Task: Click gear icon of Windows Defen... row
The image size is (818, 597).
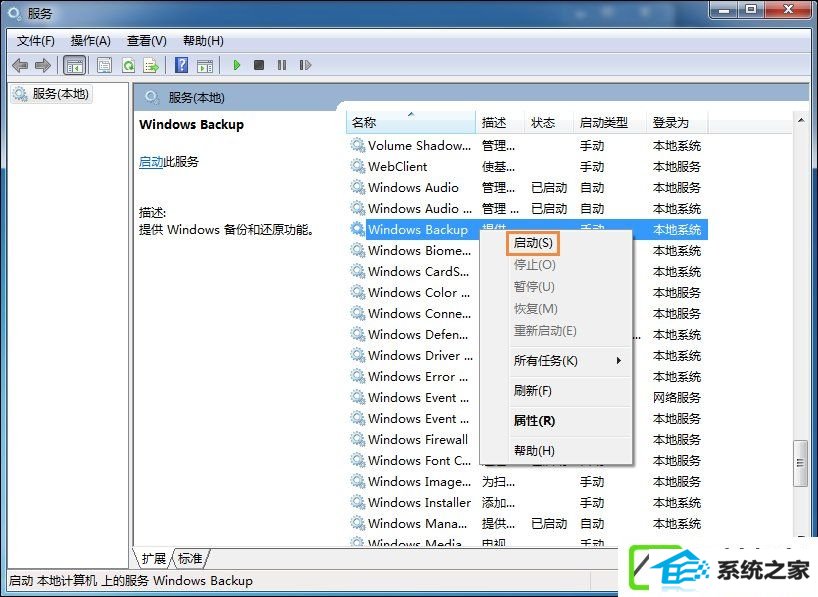Action: click(x=357, y=334)
